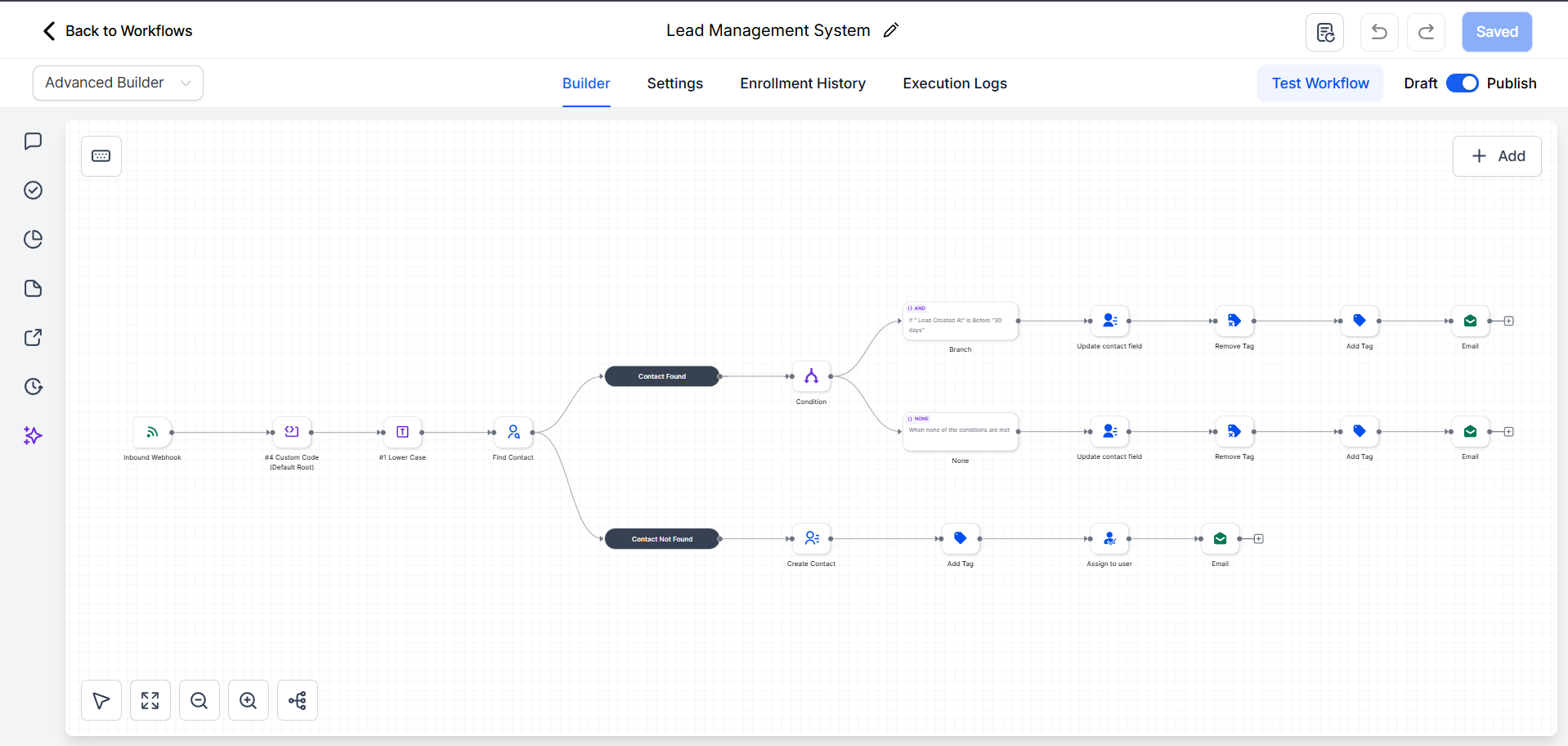
Task: Open the Advanced Builder dropdown
Action: pos(118,83)
